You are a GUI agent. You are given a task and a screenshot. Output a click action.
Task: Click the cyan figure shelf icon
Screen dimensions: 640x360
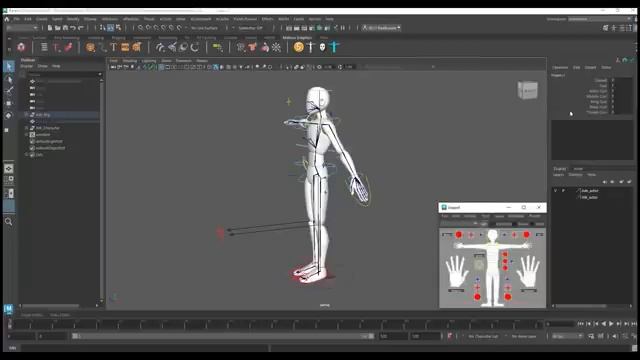334,47
